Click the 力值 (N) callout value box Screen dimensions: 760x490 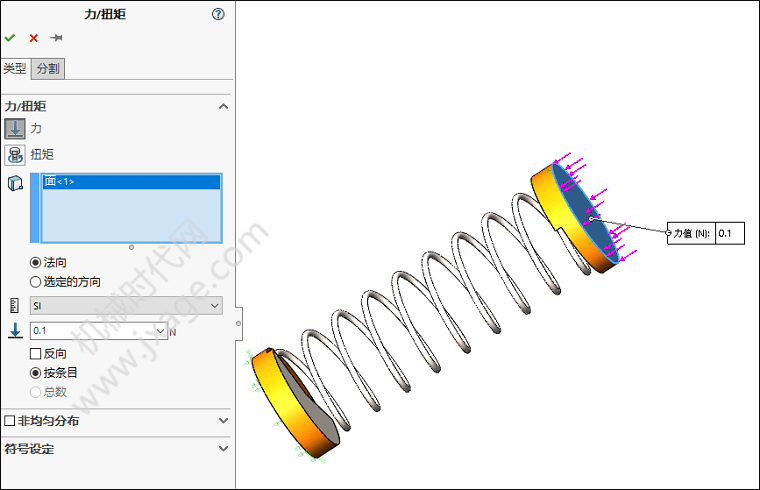pyautogui.click(x=729, y=233)
